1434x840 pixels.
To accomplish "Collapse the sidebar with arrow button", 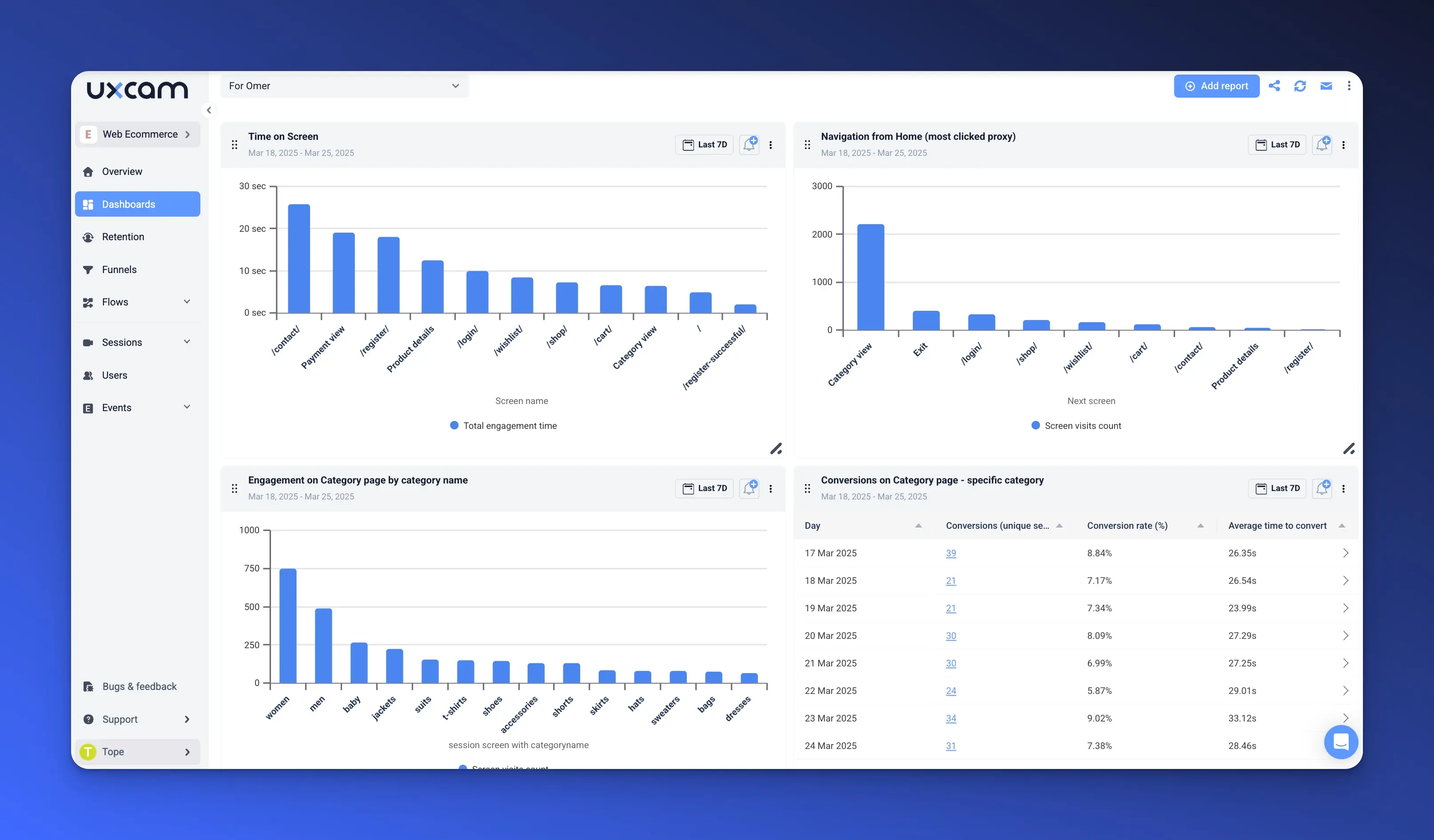I will point(209,111).
